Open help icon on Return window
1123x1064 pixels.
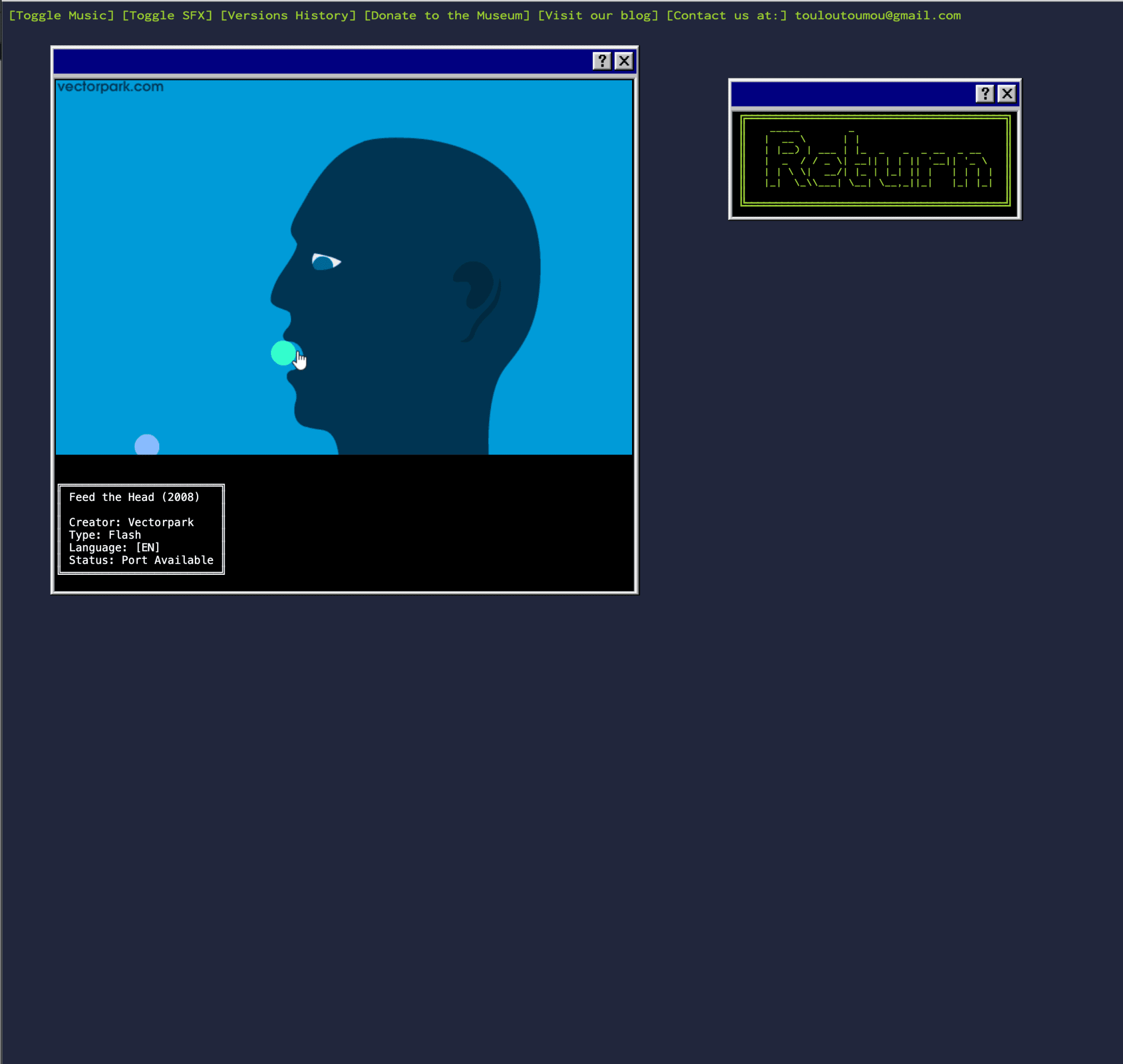[x=985, y=93]
